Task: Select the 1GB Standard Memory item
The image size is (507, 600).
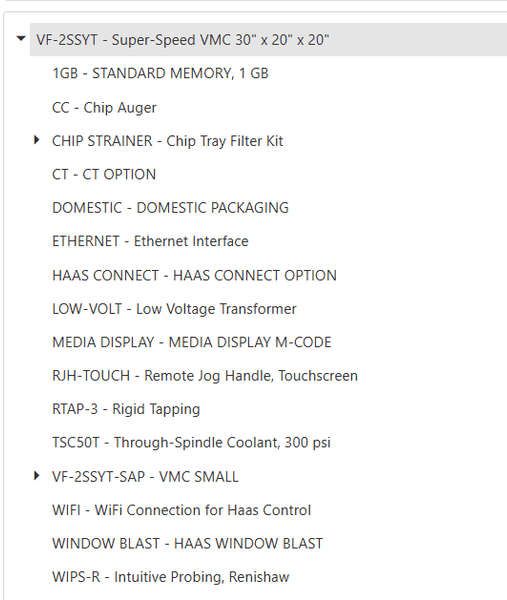Action: point(160,73)
